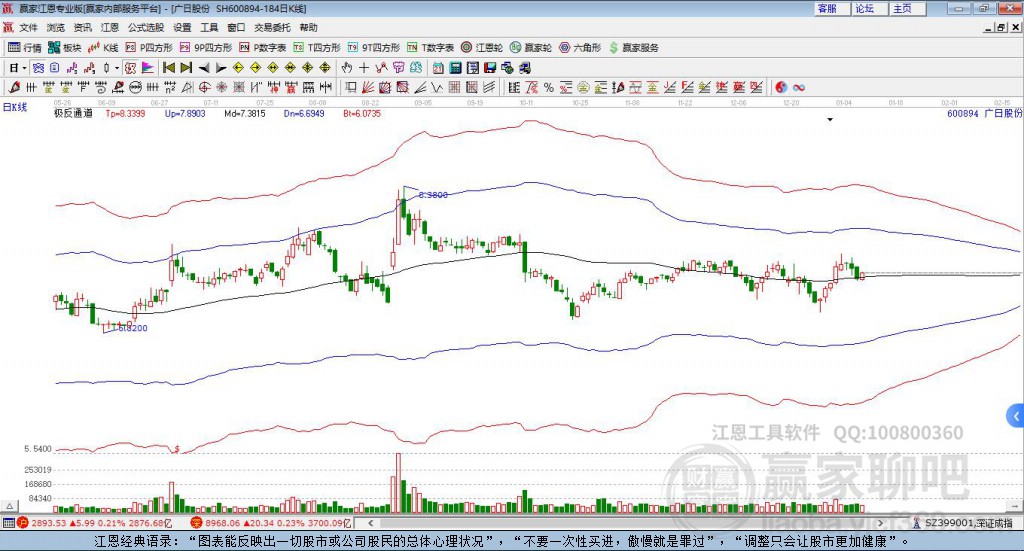This screenshot has height=551, width=1024.
Task: Open the T数字表 tool
Action: (x=430, y=48)
